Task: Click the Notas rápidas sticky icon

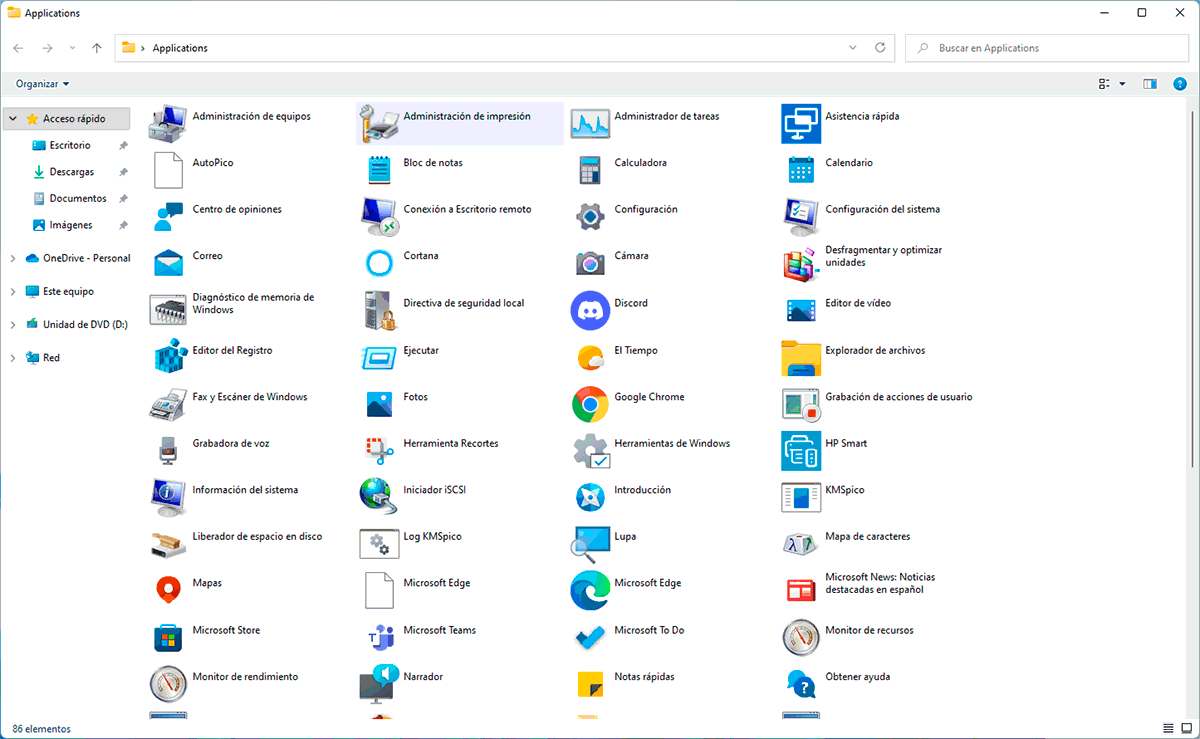Action: pyautogui.click(x=590, y=684)
